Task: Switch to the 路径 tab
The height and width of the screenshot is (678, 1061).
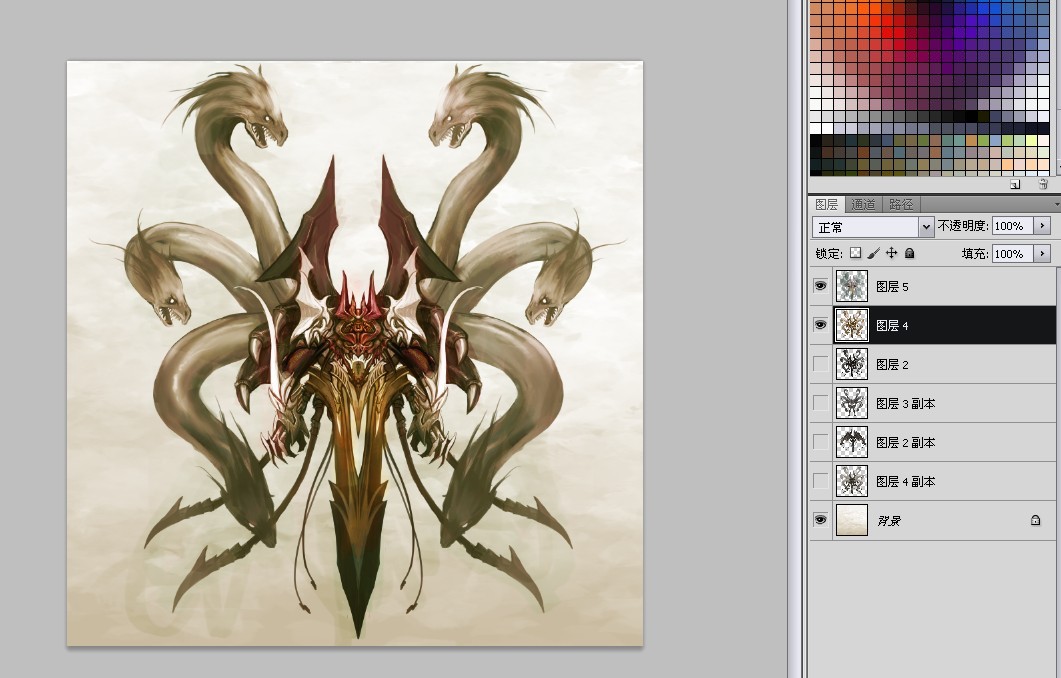Action: (x=901, y=204)
